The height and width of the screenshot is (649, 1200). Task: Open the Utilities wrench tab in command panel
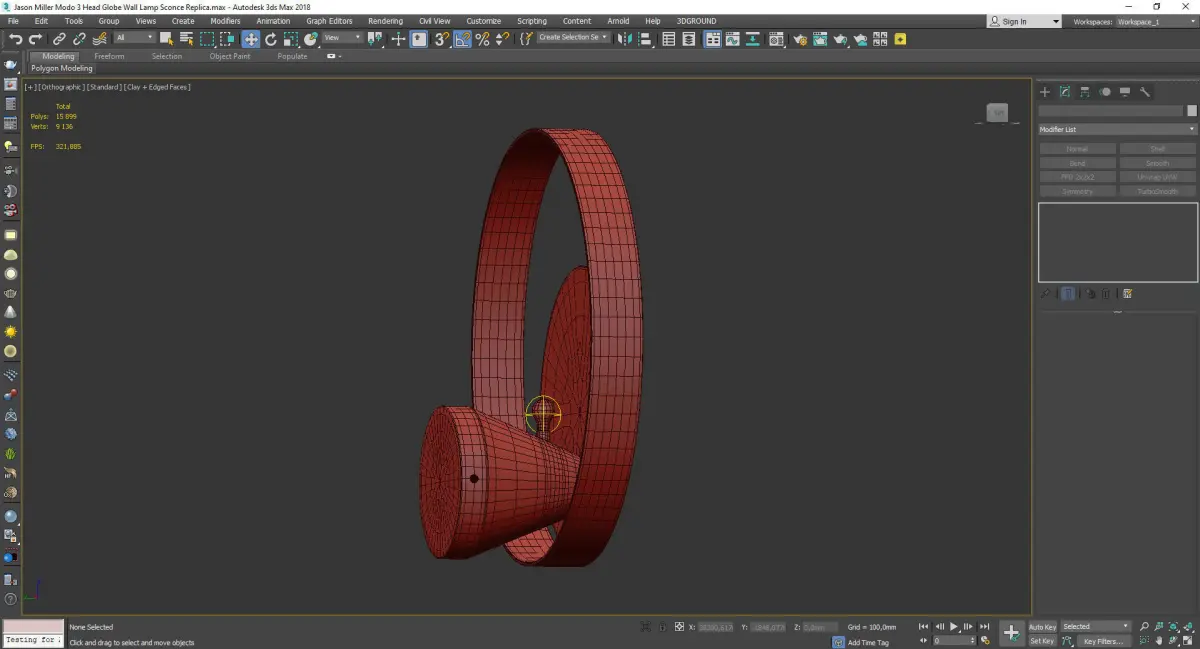tap(1145, 92)
